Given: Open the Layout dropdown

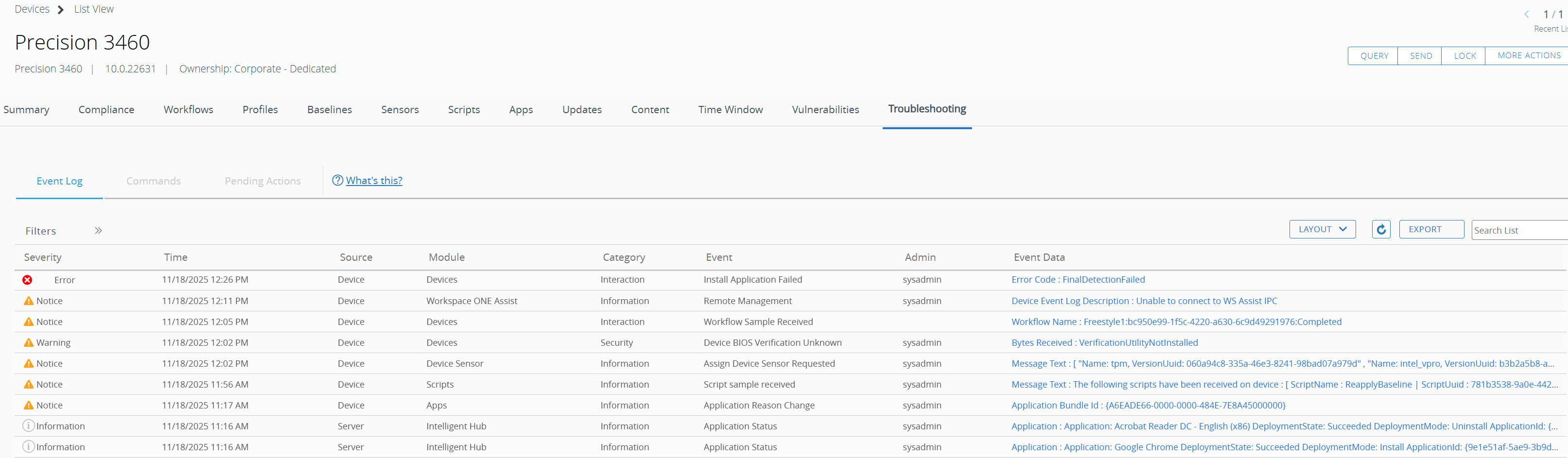Looking at the screenshot, I should pyautogui.click(x=1322, y=229).
